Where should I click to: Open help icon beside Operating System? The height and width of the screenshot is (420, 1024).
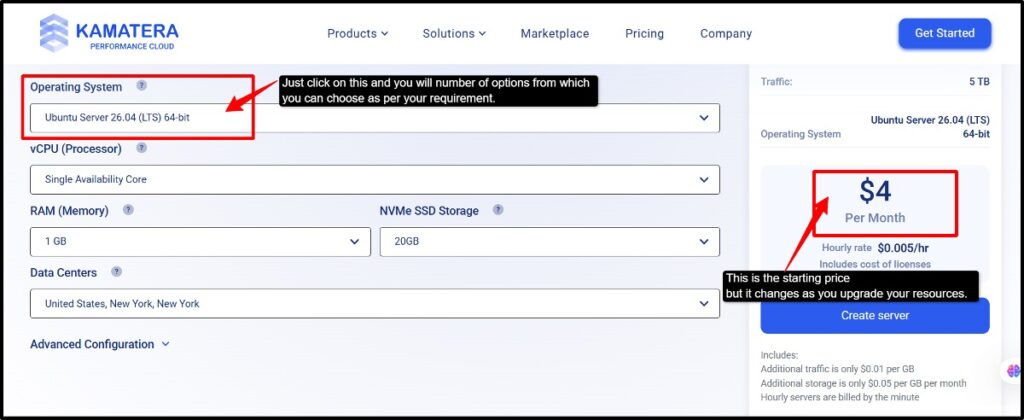click(142, 86)
